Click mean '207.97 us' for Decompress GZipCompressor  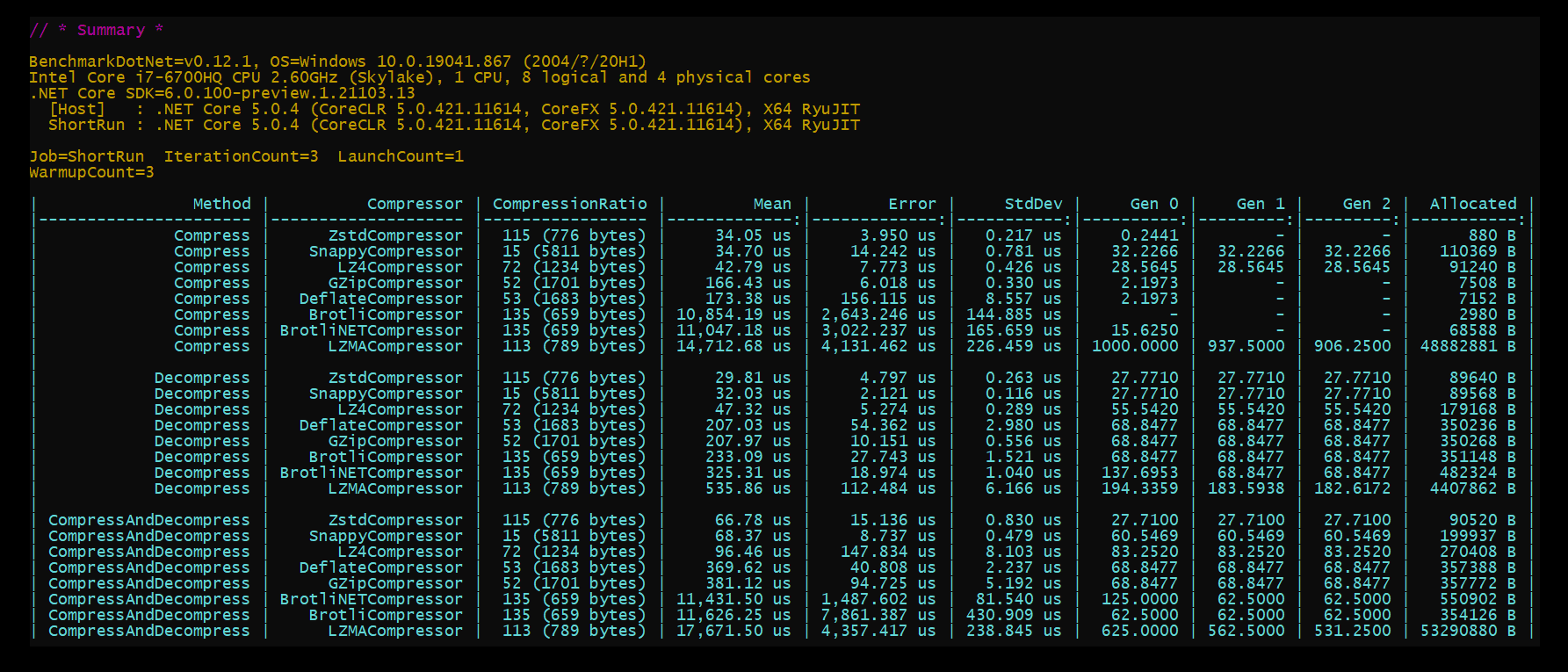pos(748,441)
